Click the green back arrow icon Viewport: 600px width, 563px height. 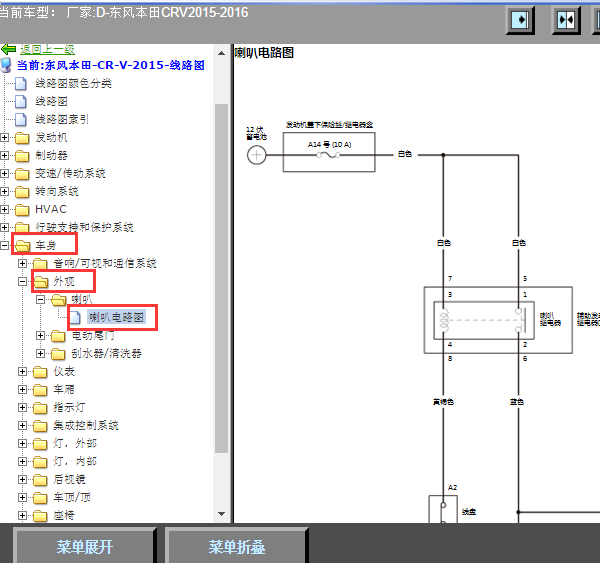[8, 49]
